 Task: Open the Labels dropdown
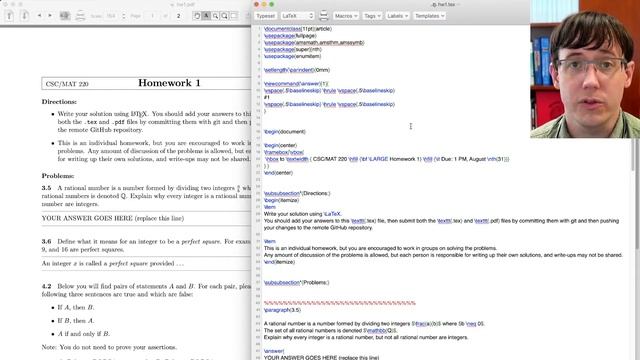click(398, 16)
